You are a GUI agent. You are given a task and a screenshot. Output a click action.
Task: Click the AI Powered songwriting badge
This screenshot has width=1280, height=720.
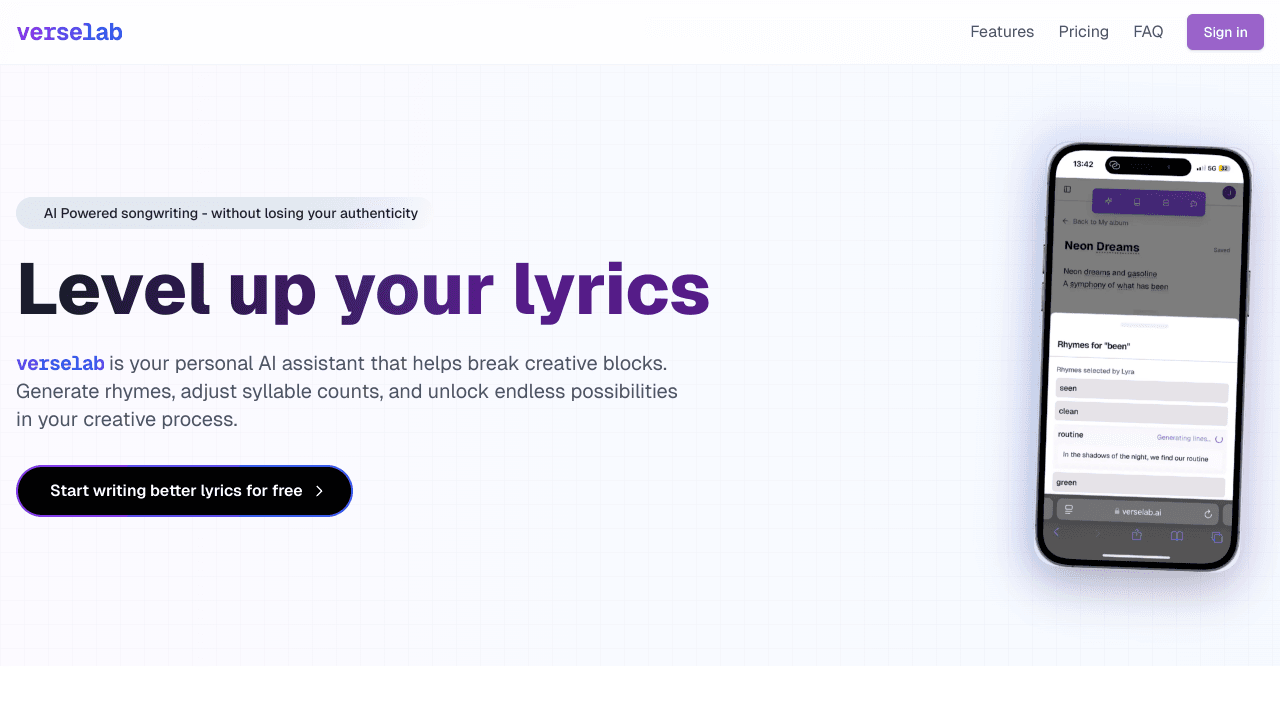point(224,213)
